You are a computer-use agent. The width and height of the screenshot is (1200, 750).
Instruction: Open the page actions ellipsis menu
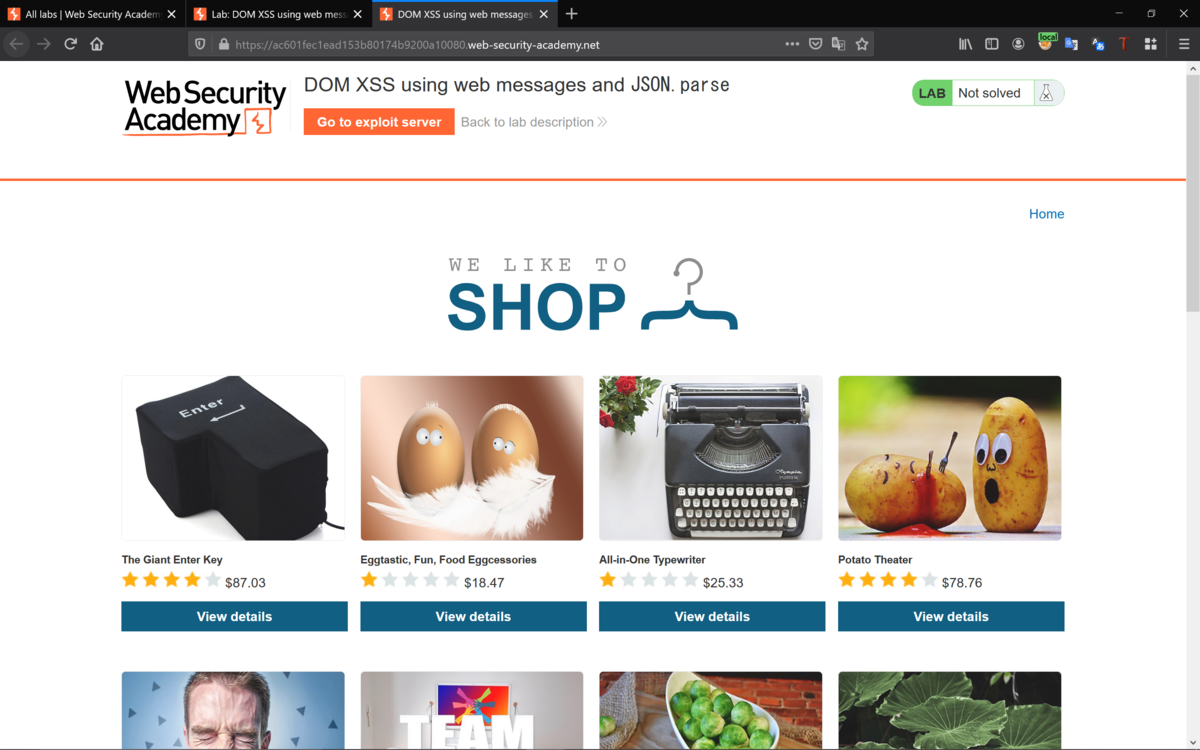(x=792, y=44)
